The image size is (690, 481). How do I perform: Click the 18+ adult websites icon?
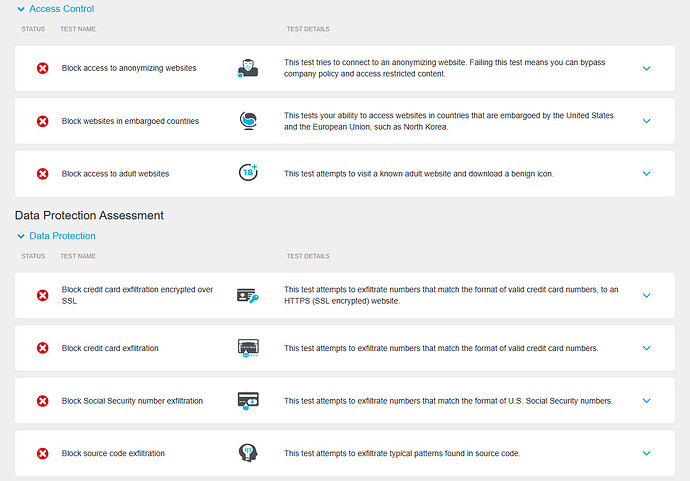click(248, 172)
